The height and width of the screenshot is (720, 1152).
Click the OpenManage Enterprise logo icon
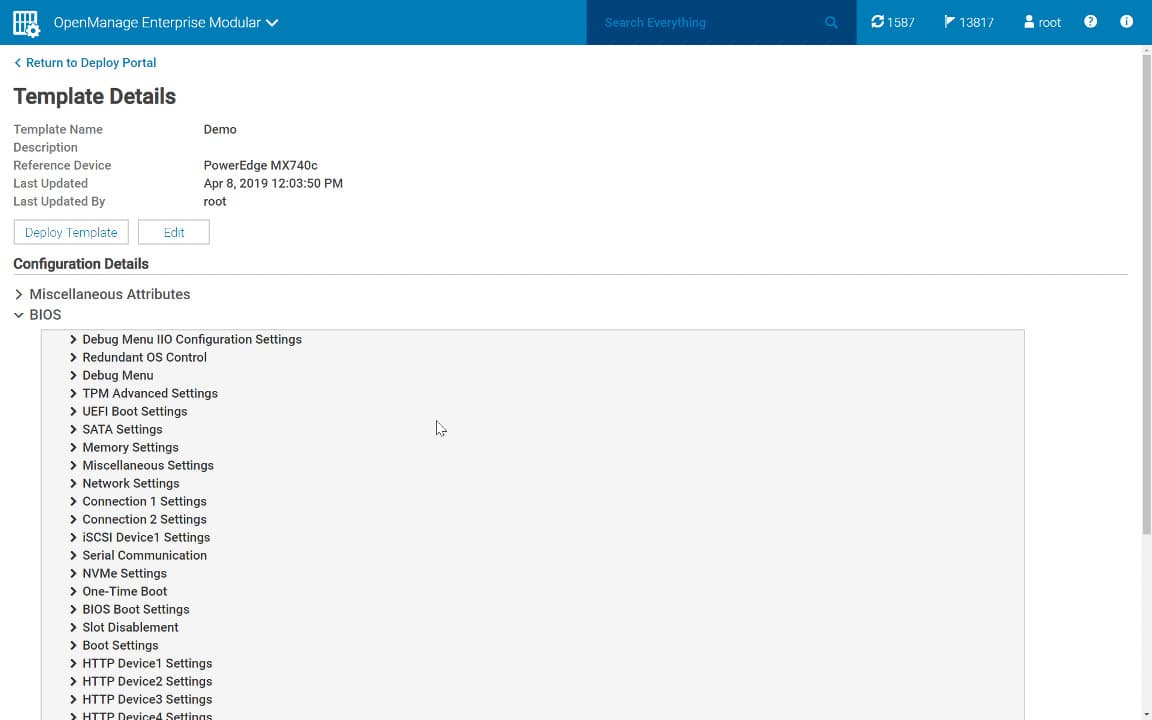pos(26,23)
